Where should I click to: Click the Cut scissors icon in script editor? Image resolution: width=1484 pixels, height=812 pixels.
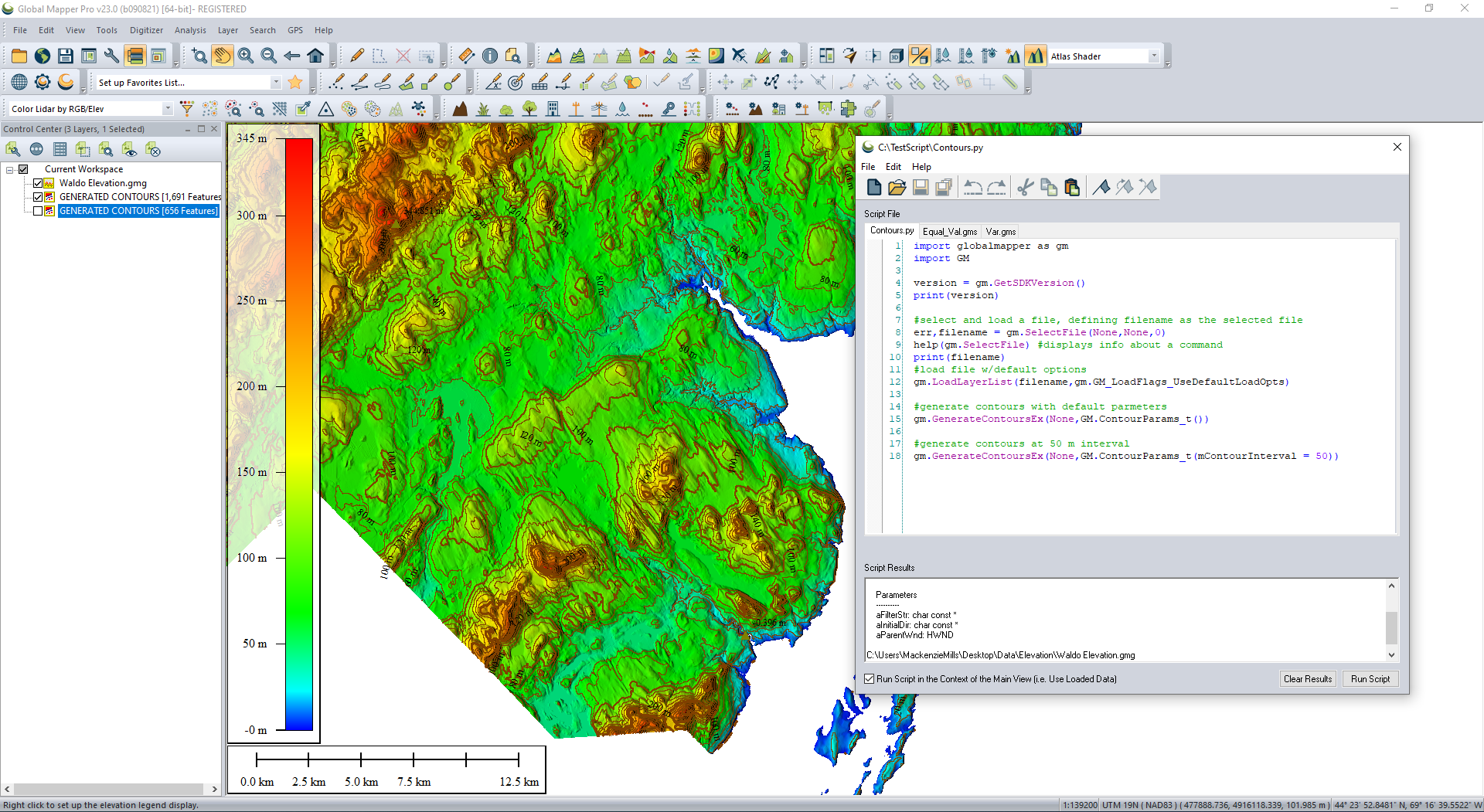[1026, 187]
